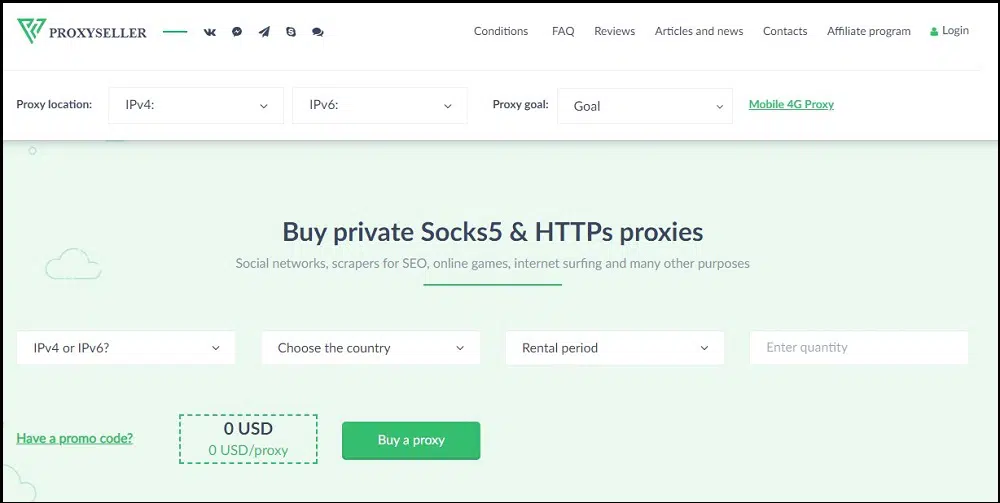Image resolution: width=1000 pixels, height=503 pixels.
Task: Open the FAQ menu item
Action: [x=563, y=31]
